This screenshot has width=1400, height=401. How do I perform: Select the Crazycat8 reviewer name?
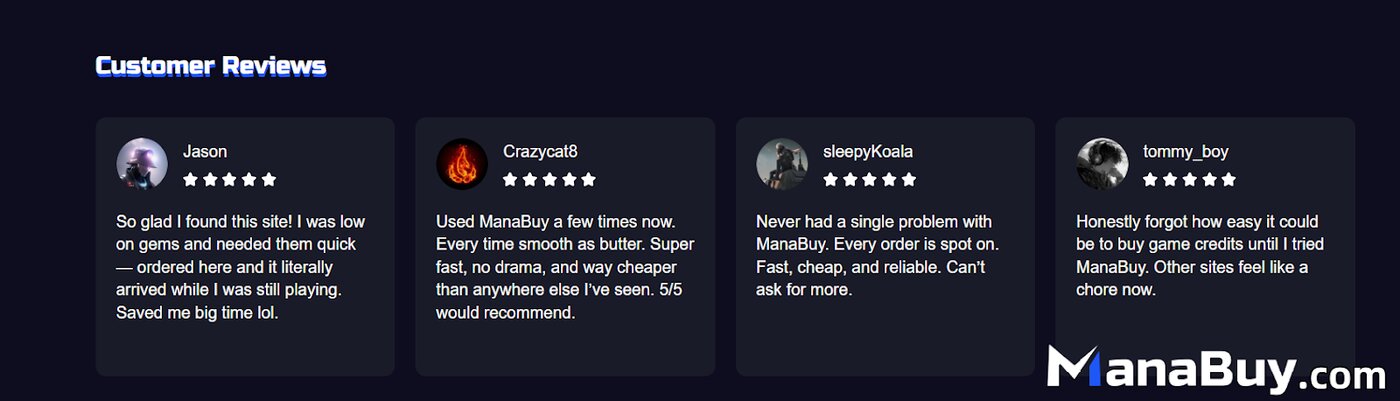pyautogui.click(x=540, y=152)
